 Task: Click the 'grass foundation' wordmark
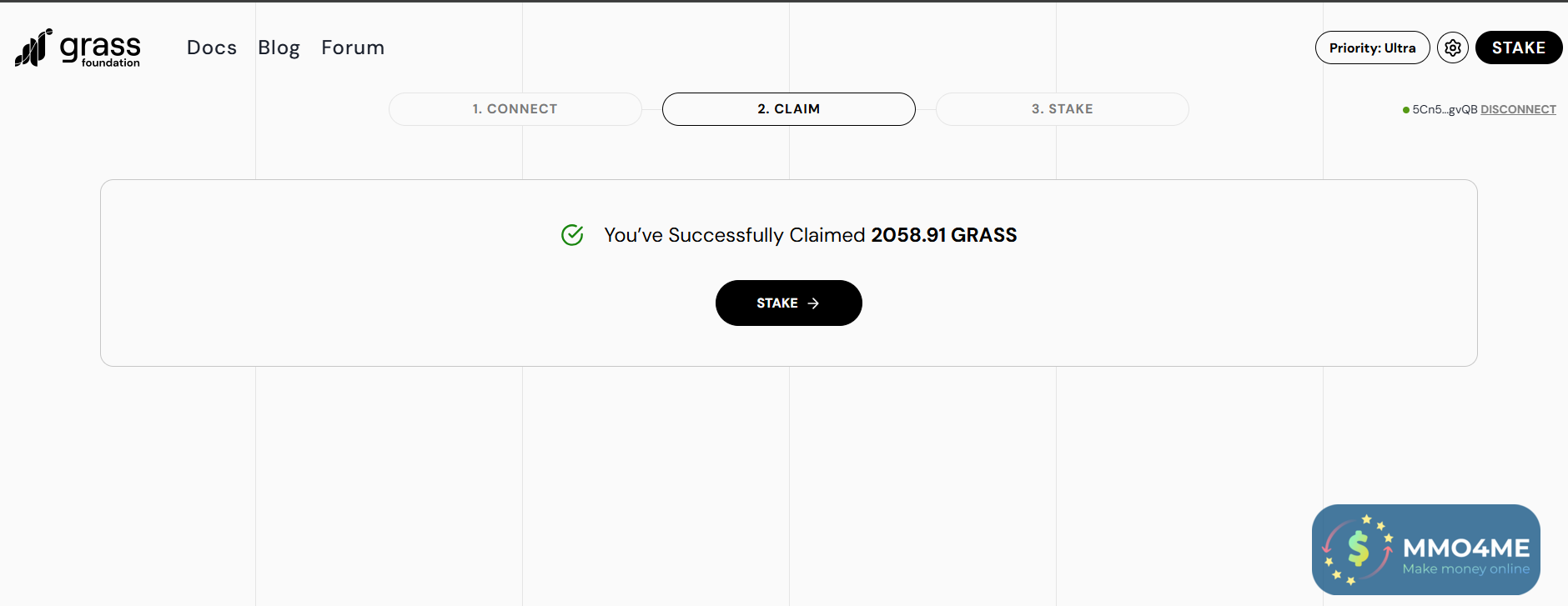coord(100,49)
